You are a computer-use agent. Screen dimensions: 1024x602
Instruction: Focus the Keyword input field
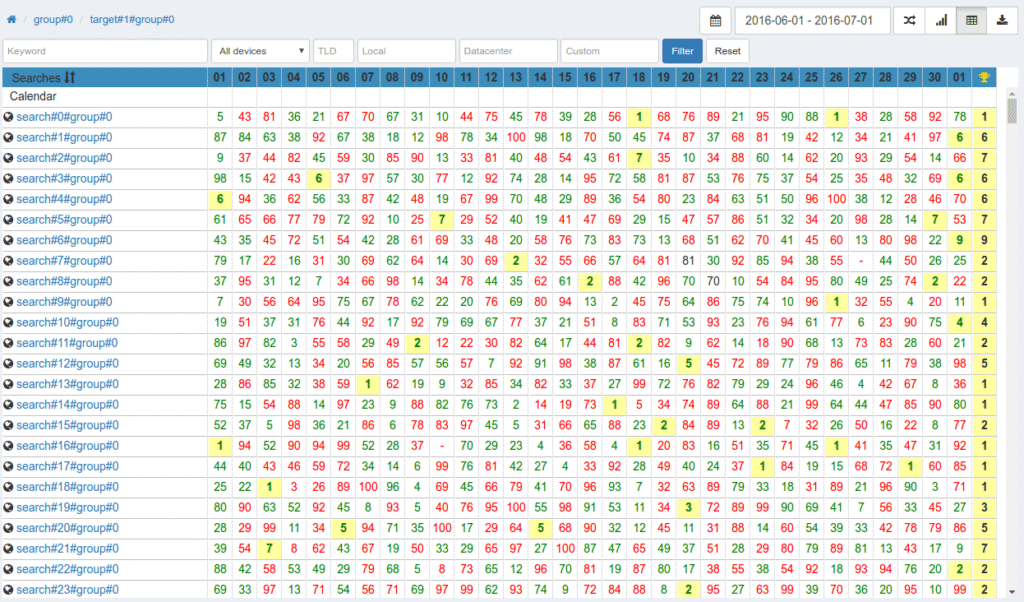click(x=104, y=51)
